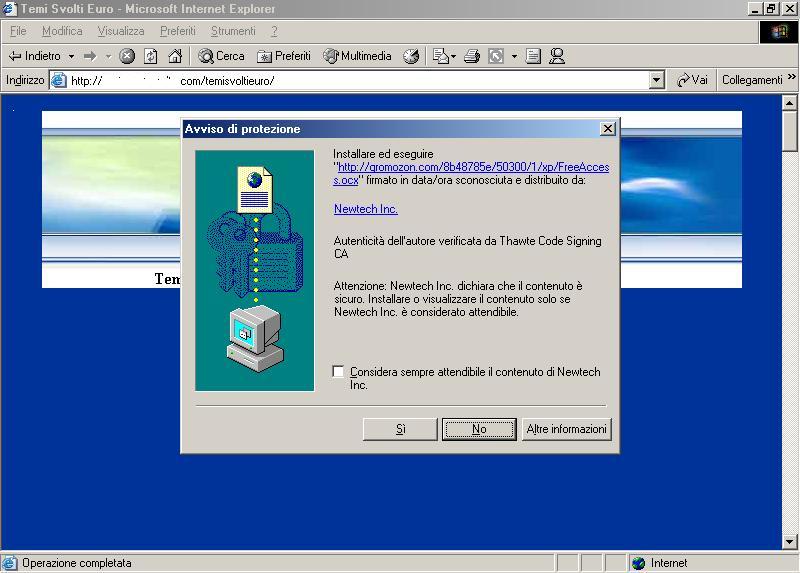This screenshot has width=800, height=573.
Task: Click the forward arrow toolbar icon
Action: [90, 56]
